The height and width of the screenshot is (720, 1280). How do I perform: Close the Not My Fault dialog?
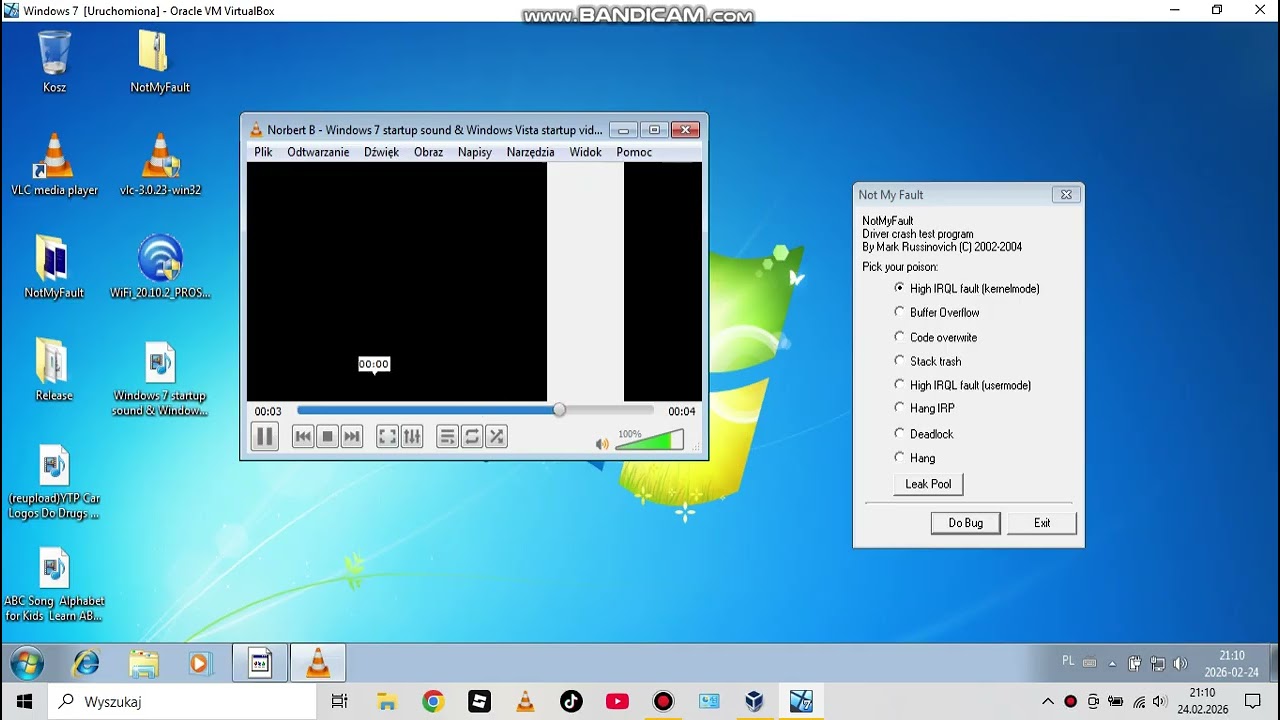click(x=1066, y=195)
